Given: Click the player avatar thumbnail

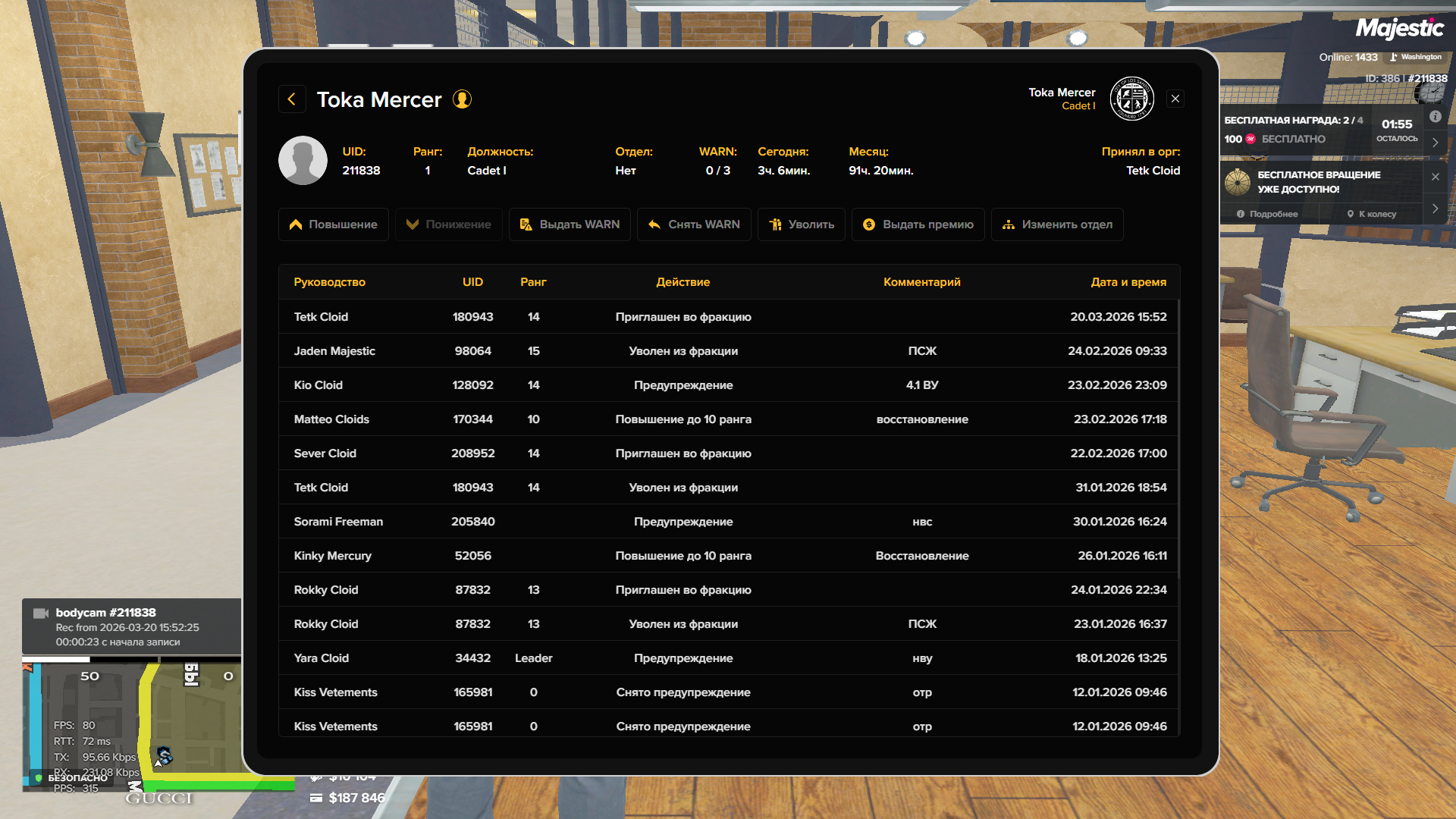Looking at the screenshot, I should coord(303,161).
